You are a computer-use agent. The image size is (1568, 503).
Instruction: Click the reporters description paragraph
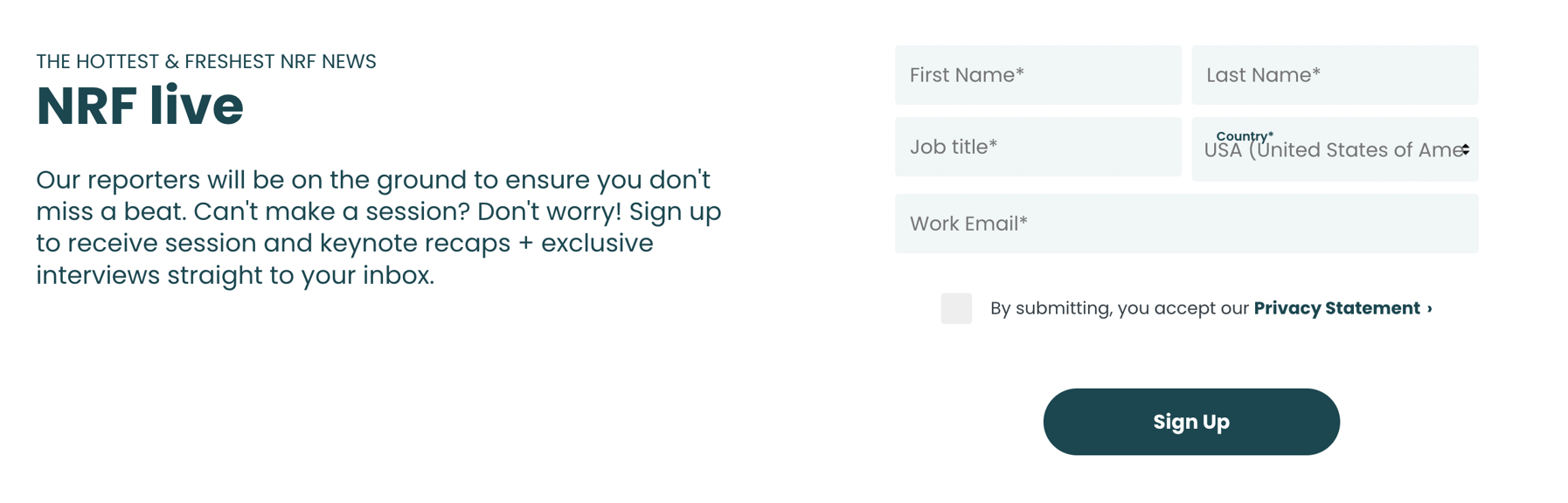point(378,227)
